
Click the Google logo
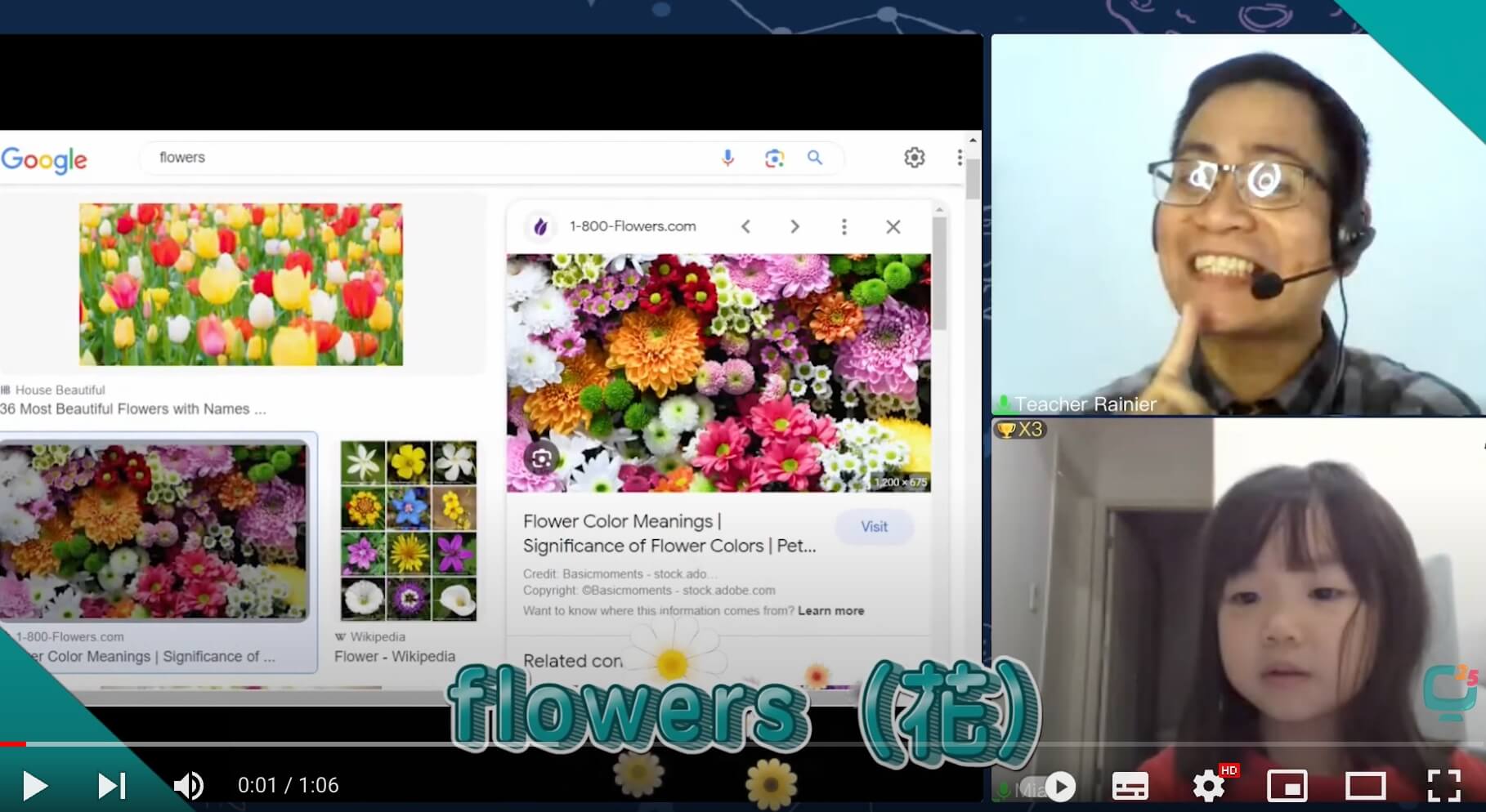44,159
